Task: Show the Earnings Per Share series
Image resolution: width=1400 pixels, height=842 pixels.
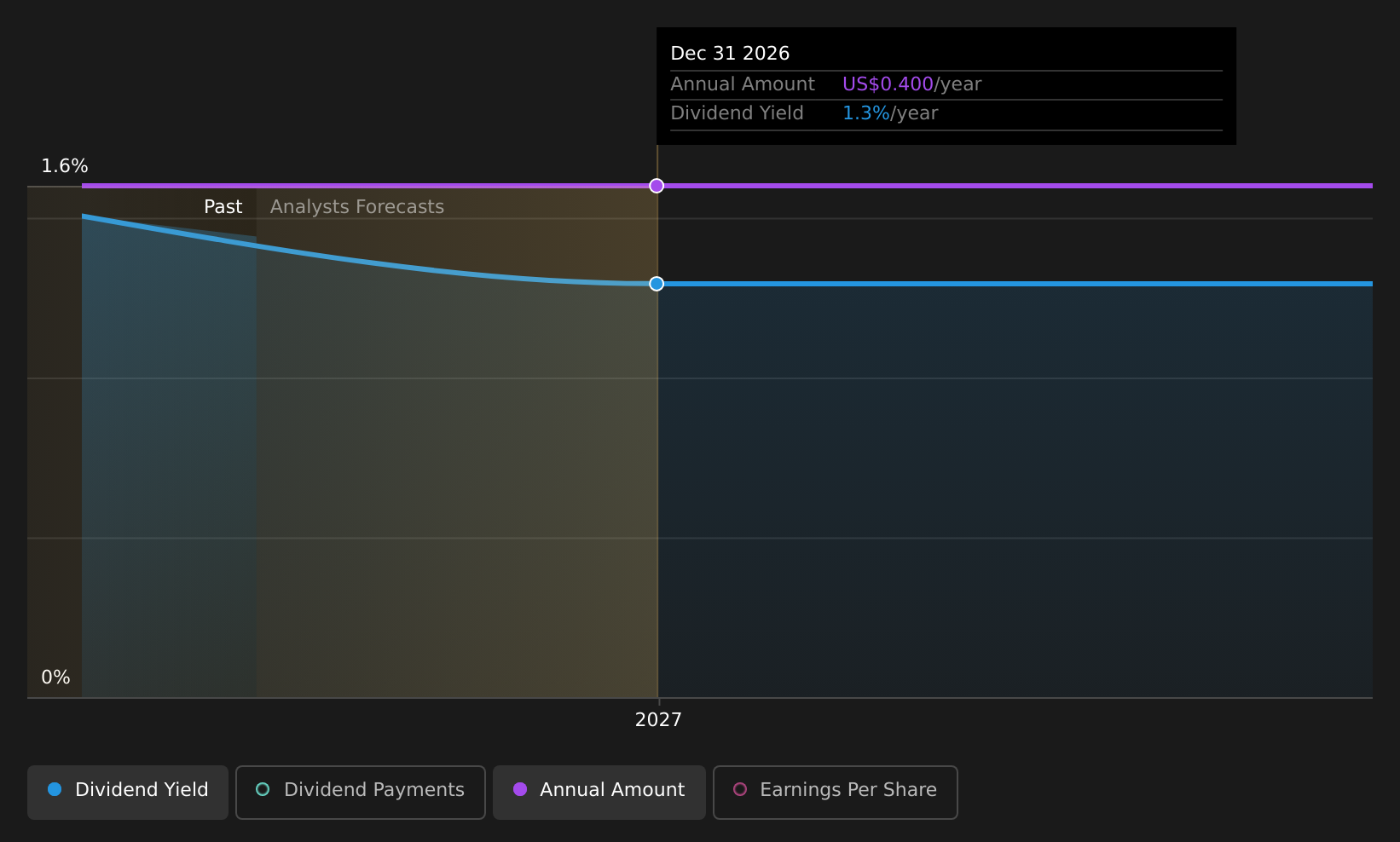Action: [x=835, y=792]
